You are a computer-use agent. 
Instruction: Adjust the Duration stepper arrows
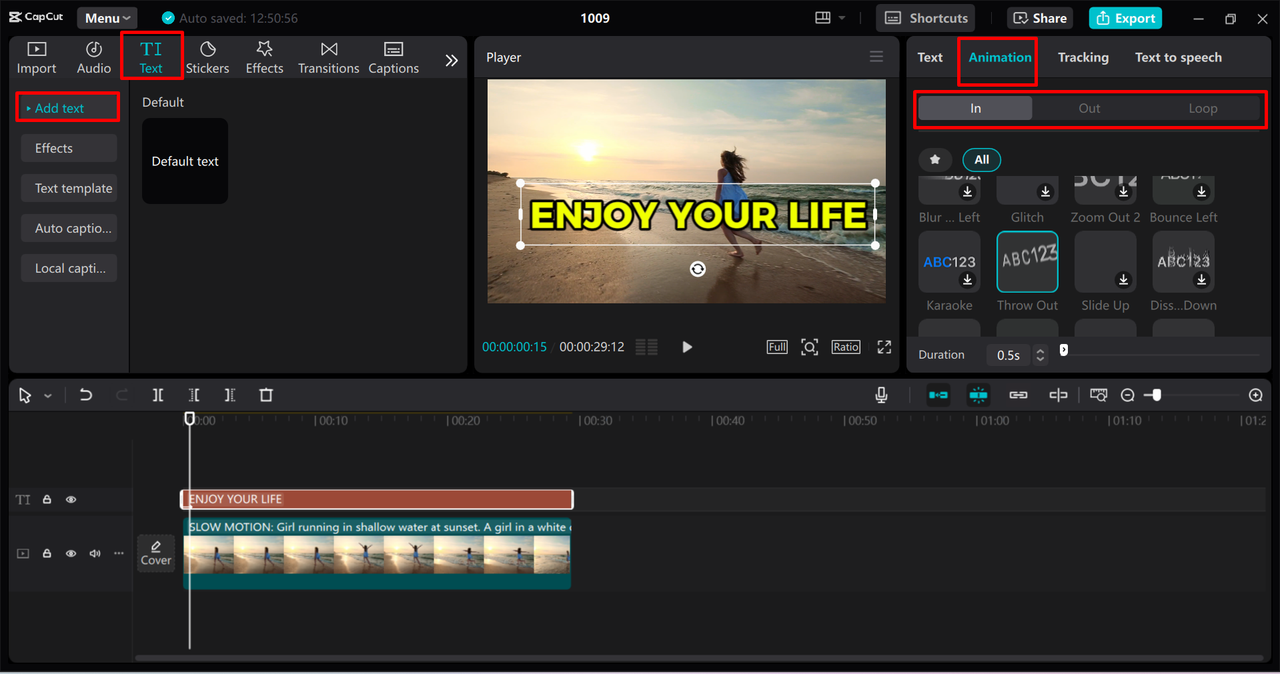(1040, 355)
